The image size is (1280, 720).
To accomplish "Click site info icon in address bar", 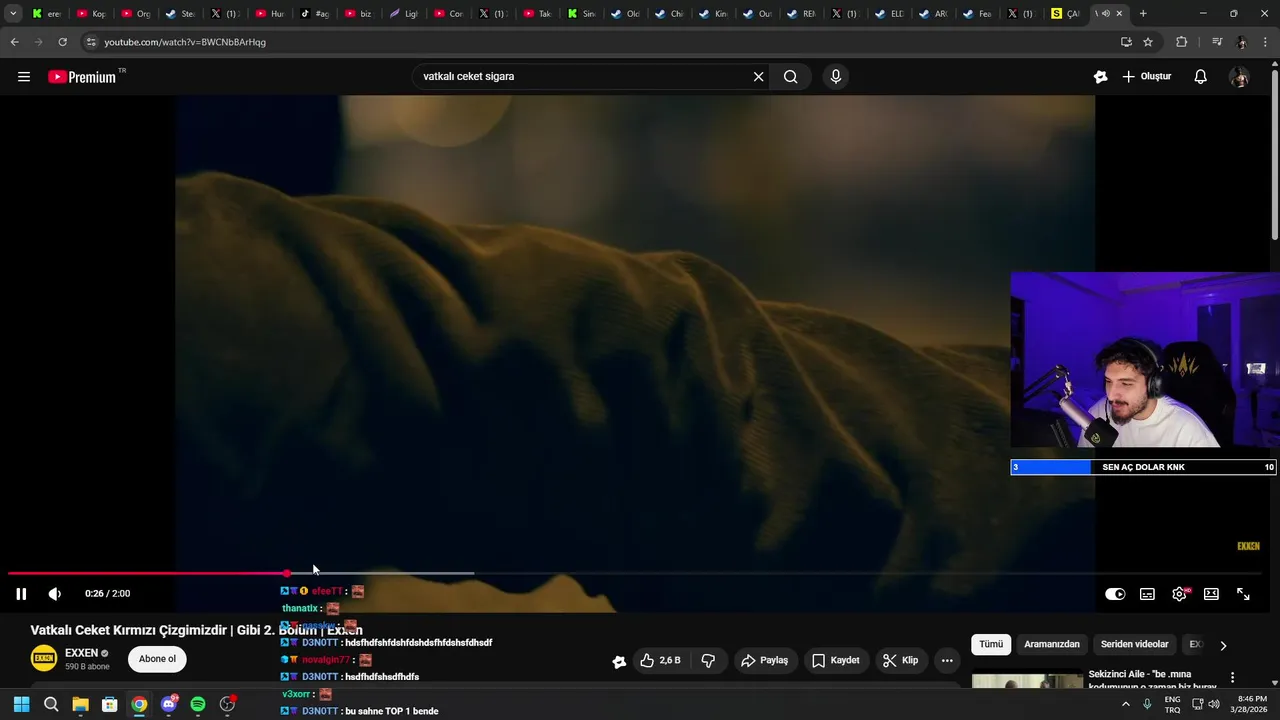I will tap(91, 42).
